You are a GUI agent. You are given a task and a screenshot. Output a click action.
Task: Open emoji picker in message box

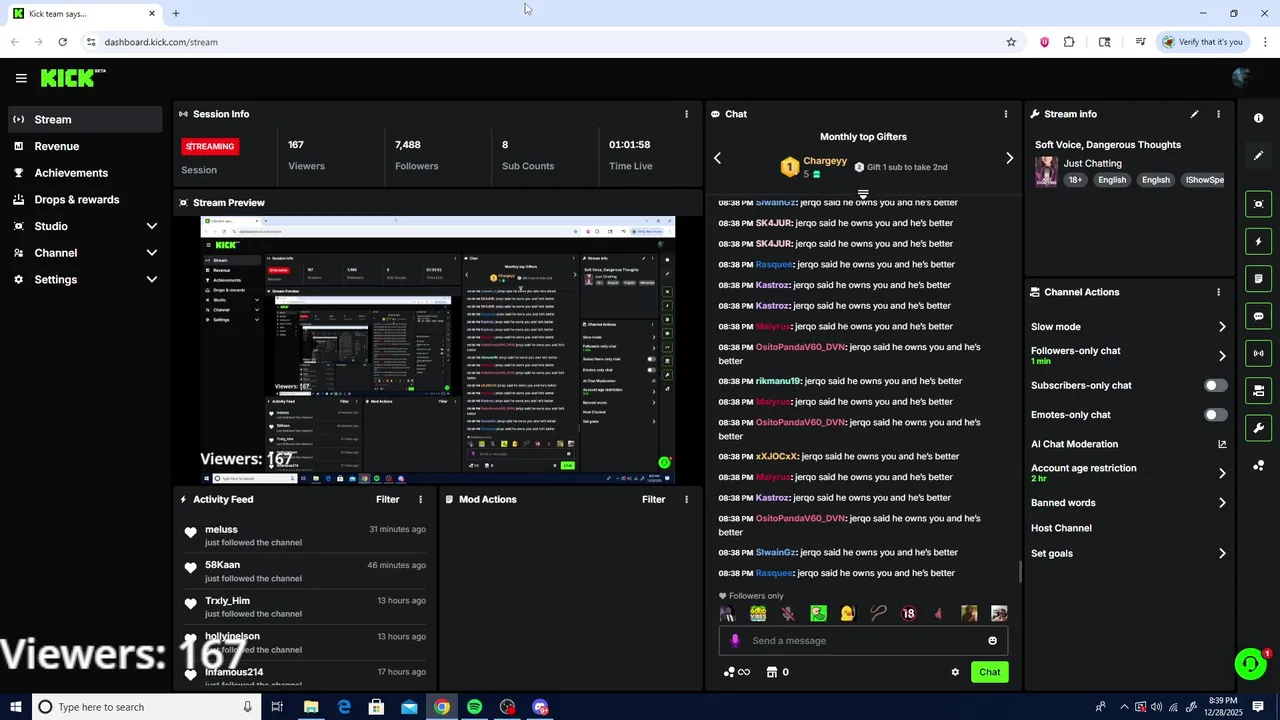(992, 641)
